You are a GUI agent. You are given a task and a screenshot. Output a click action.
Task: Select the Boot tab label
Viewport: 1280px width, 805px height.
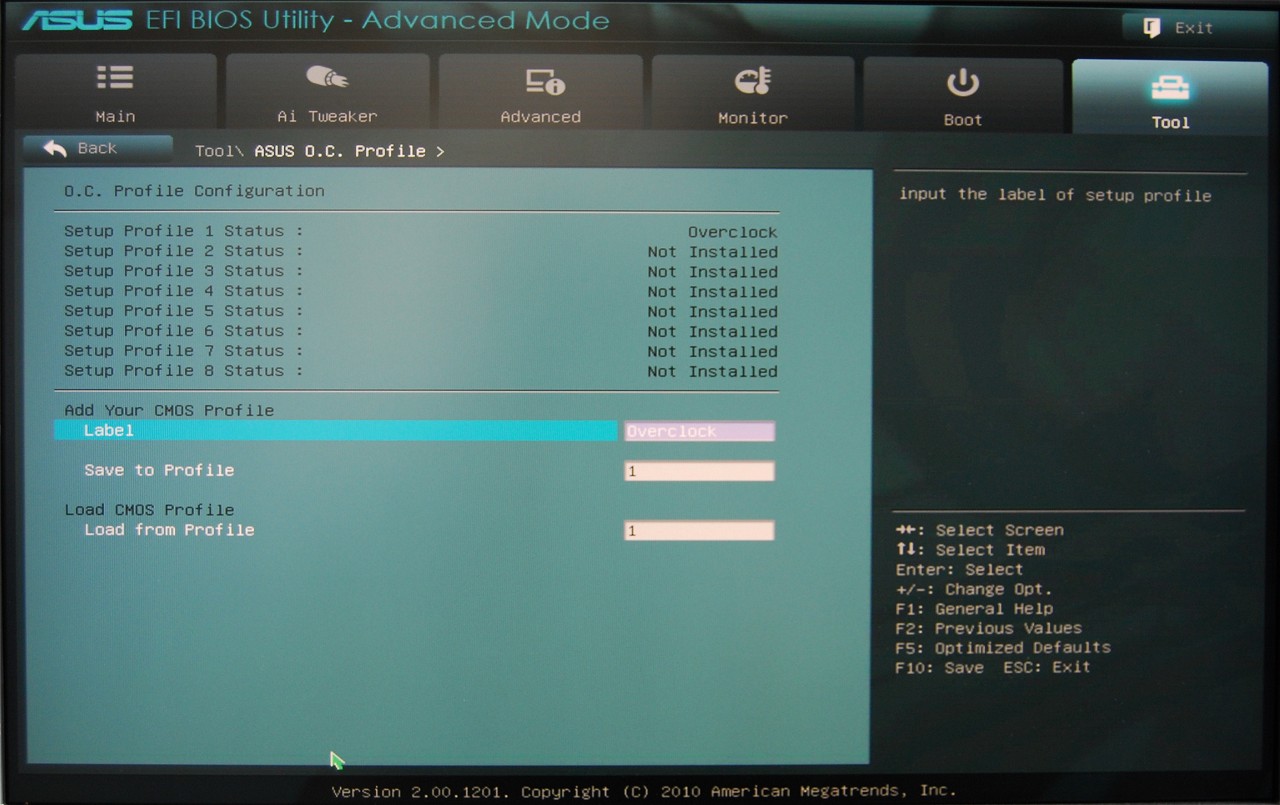pyautogui.click(x=963, y=119)
